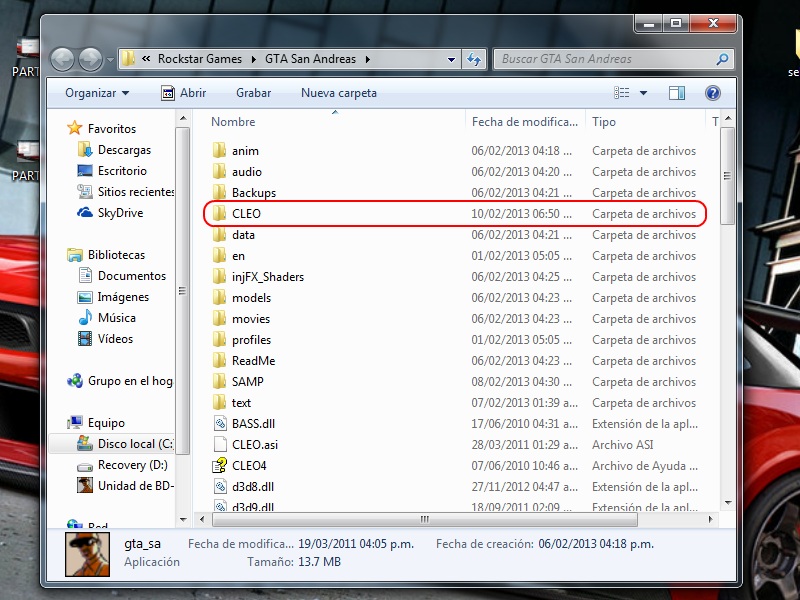Select Recovery (D:) drive
The image size is (800, 600).
click(x=133, y=465)
